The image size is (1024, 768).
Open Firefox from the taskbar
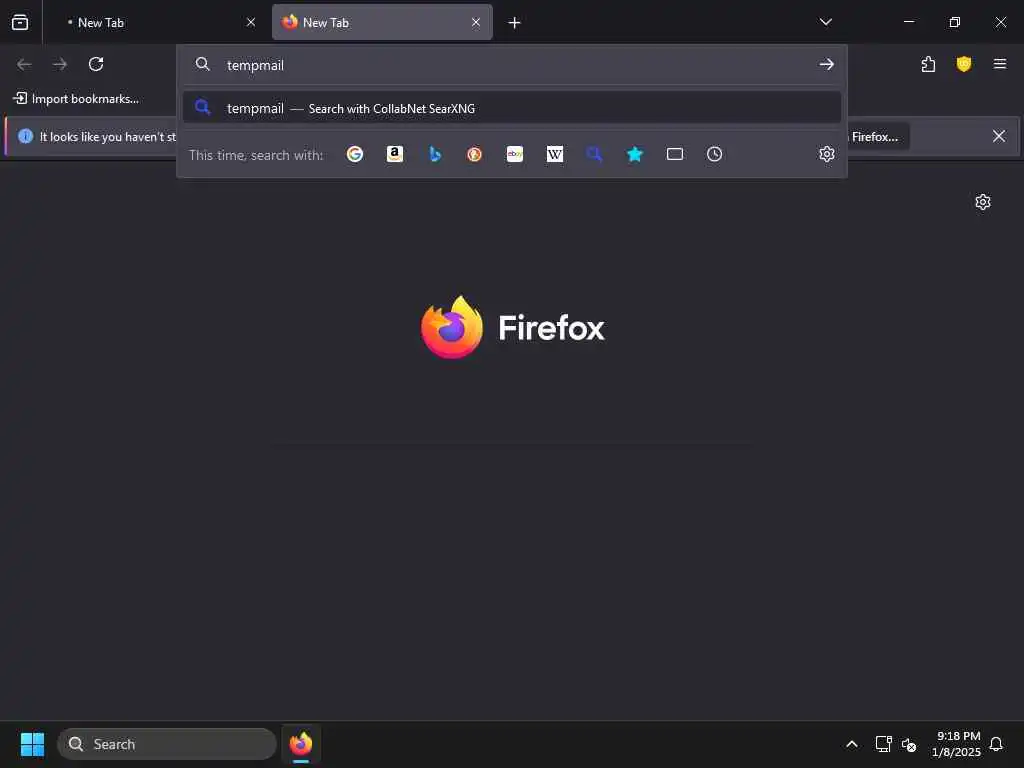point(301,744)
